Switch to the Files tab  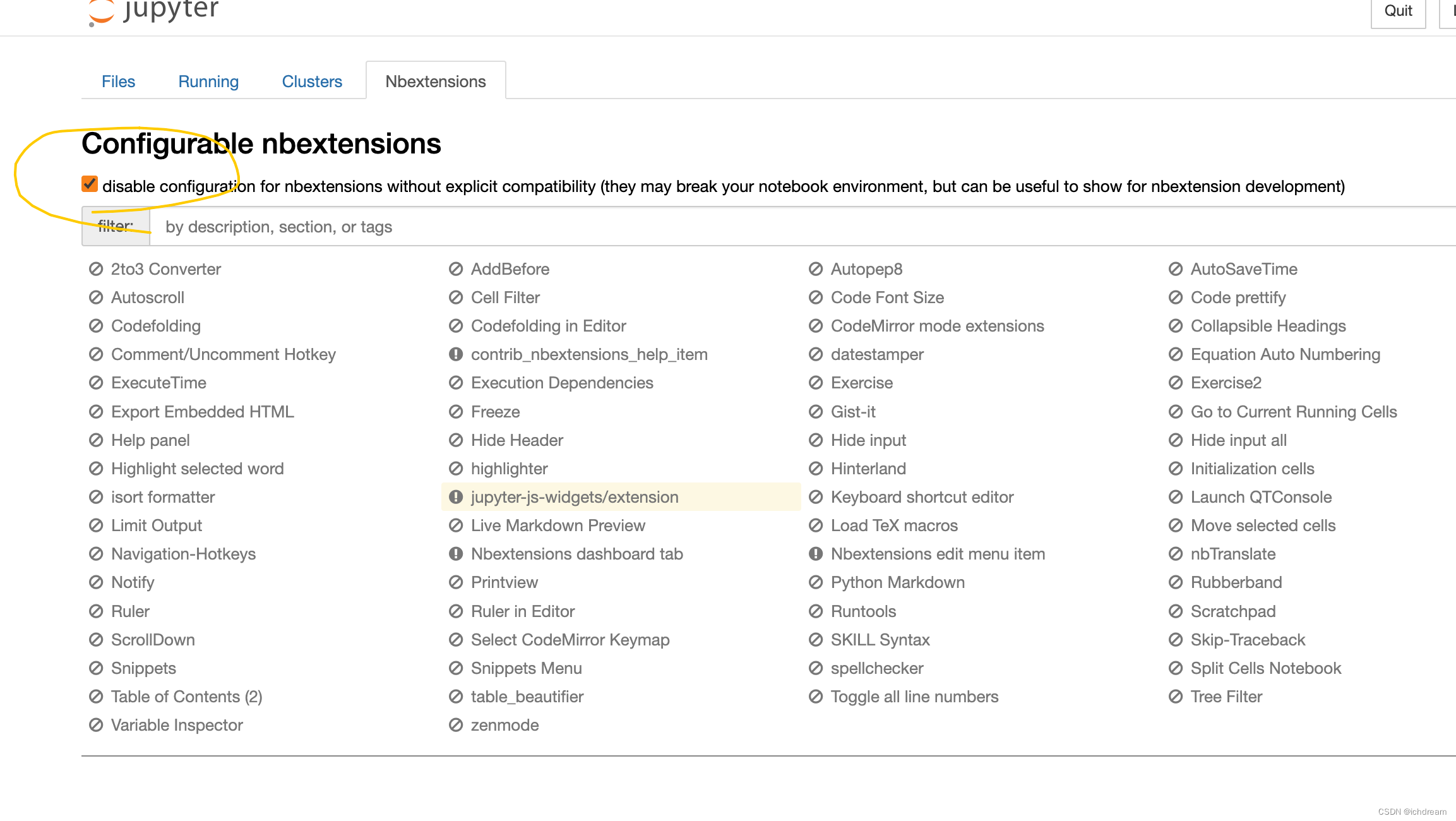point(118,81)
